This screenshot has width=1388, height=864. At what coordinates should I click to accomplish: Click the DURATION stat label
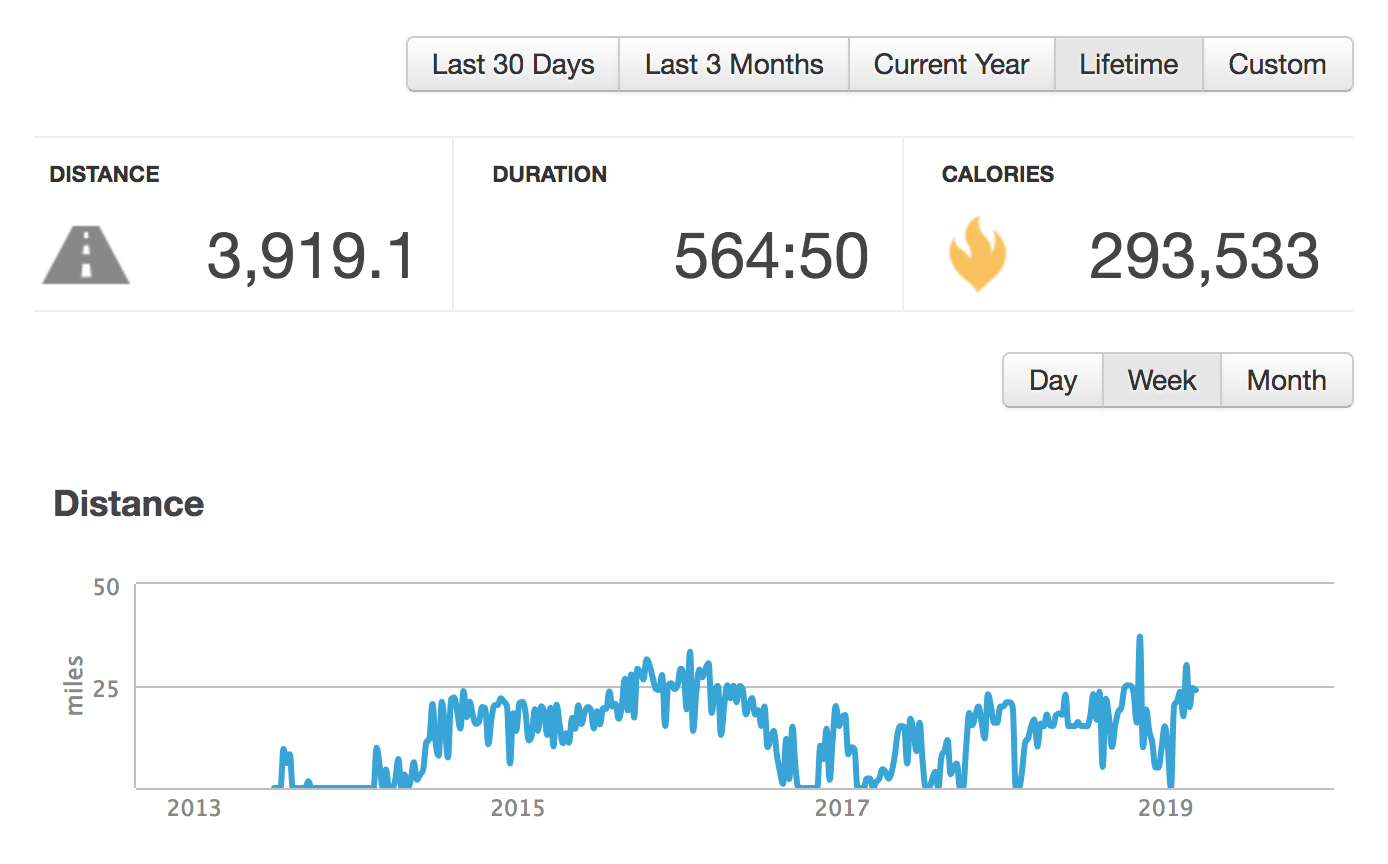tap(550, 175)
